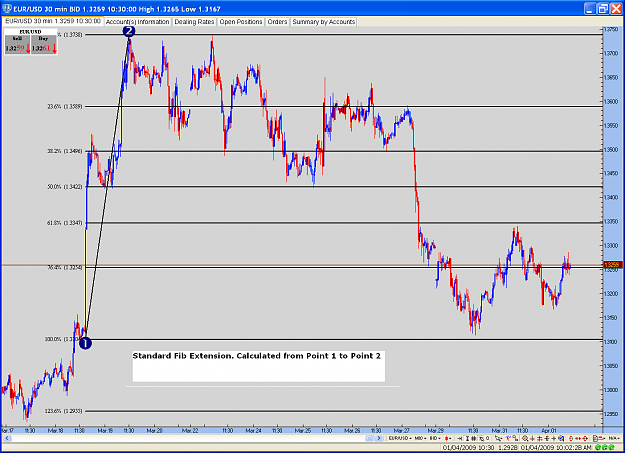Open the candlestick chart type dropdown
This screenshot has width=625, height=453.
coord(448,438)
